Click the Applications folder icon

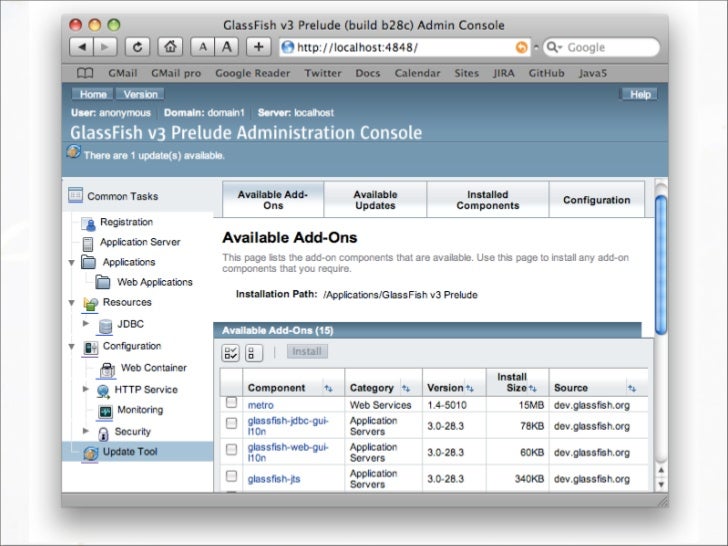click(88, 262)
